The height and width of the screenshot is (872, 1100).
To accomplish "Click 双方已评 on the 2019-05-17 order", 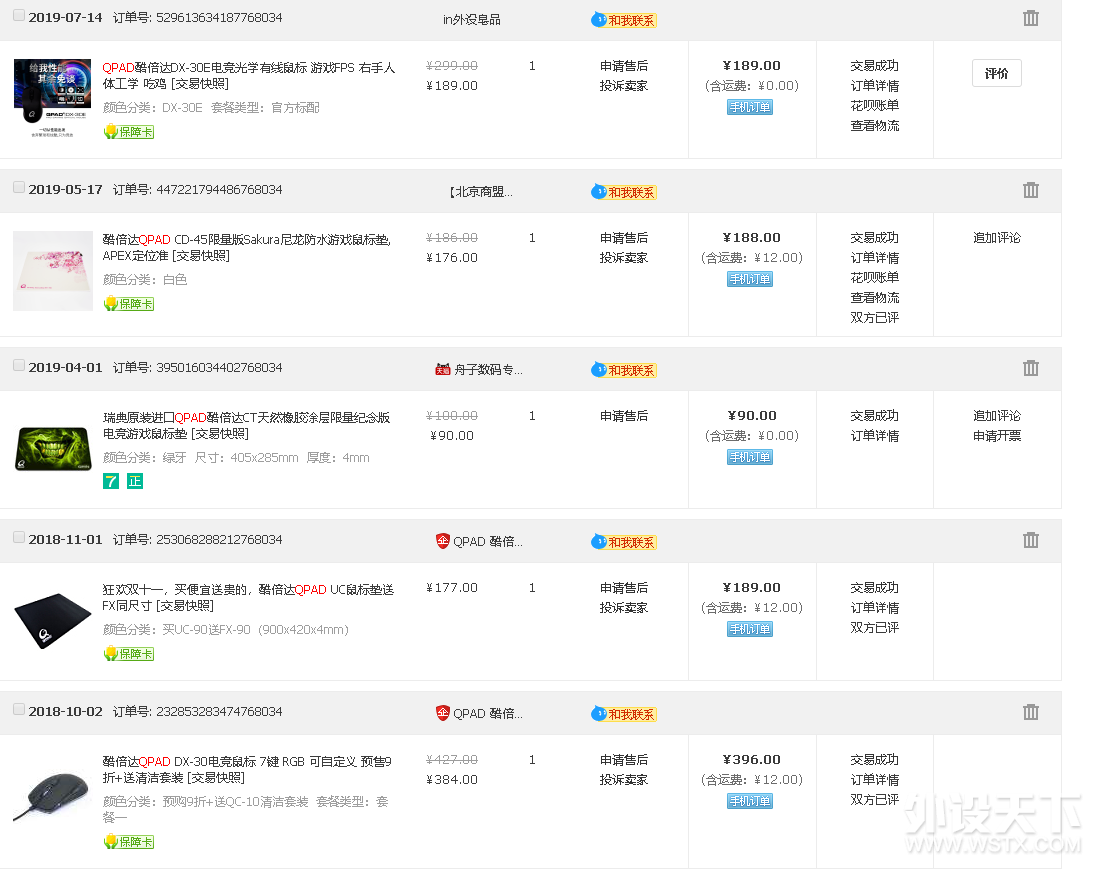I will (875, 318).
